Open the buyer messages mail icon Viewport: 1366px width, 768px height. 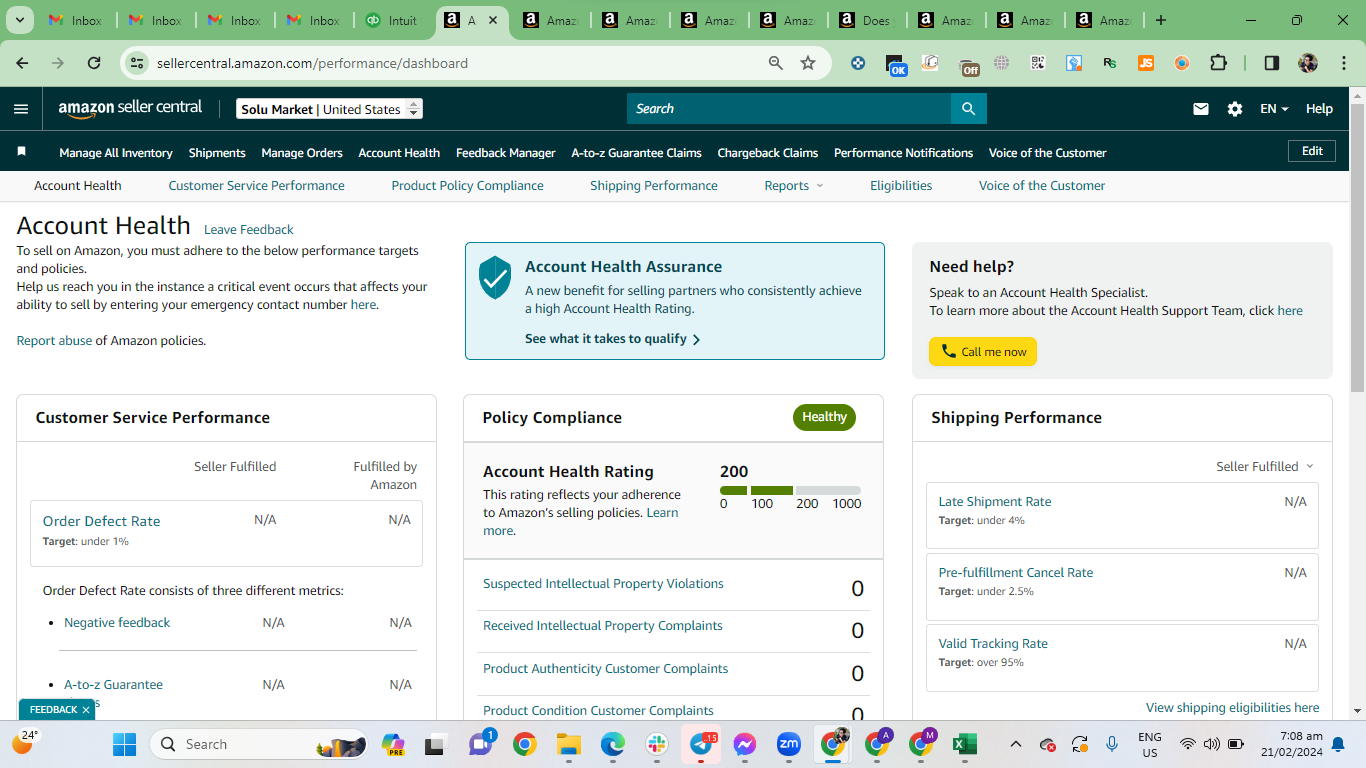point(1201,109)
